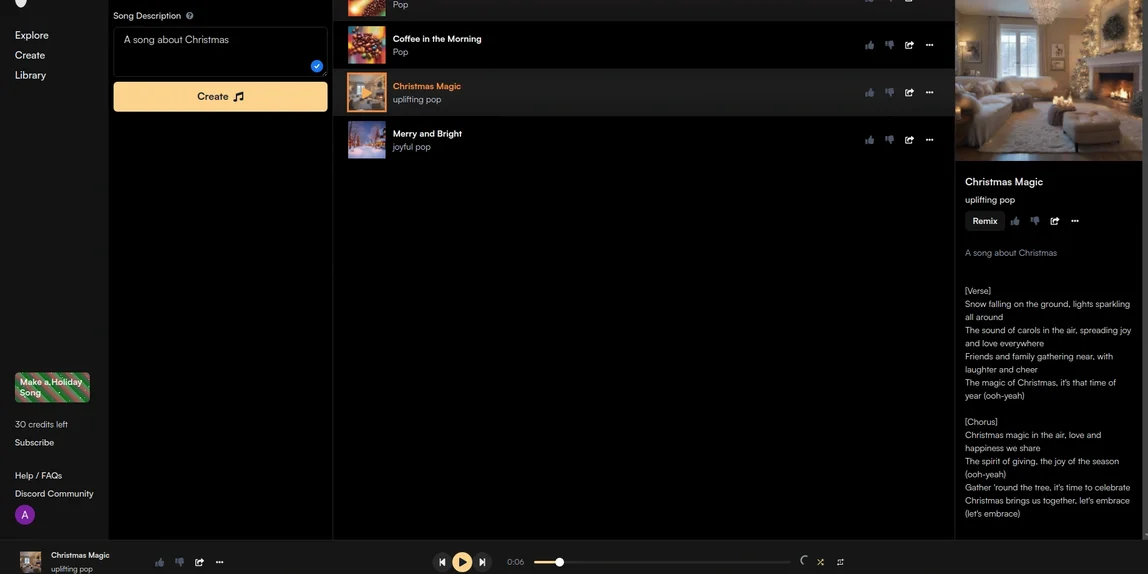Share Christmas Magic from the song list row

[909, 93]
